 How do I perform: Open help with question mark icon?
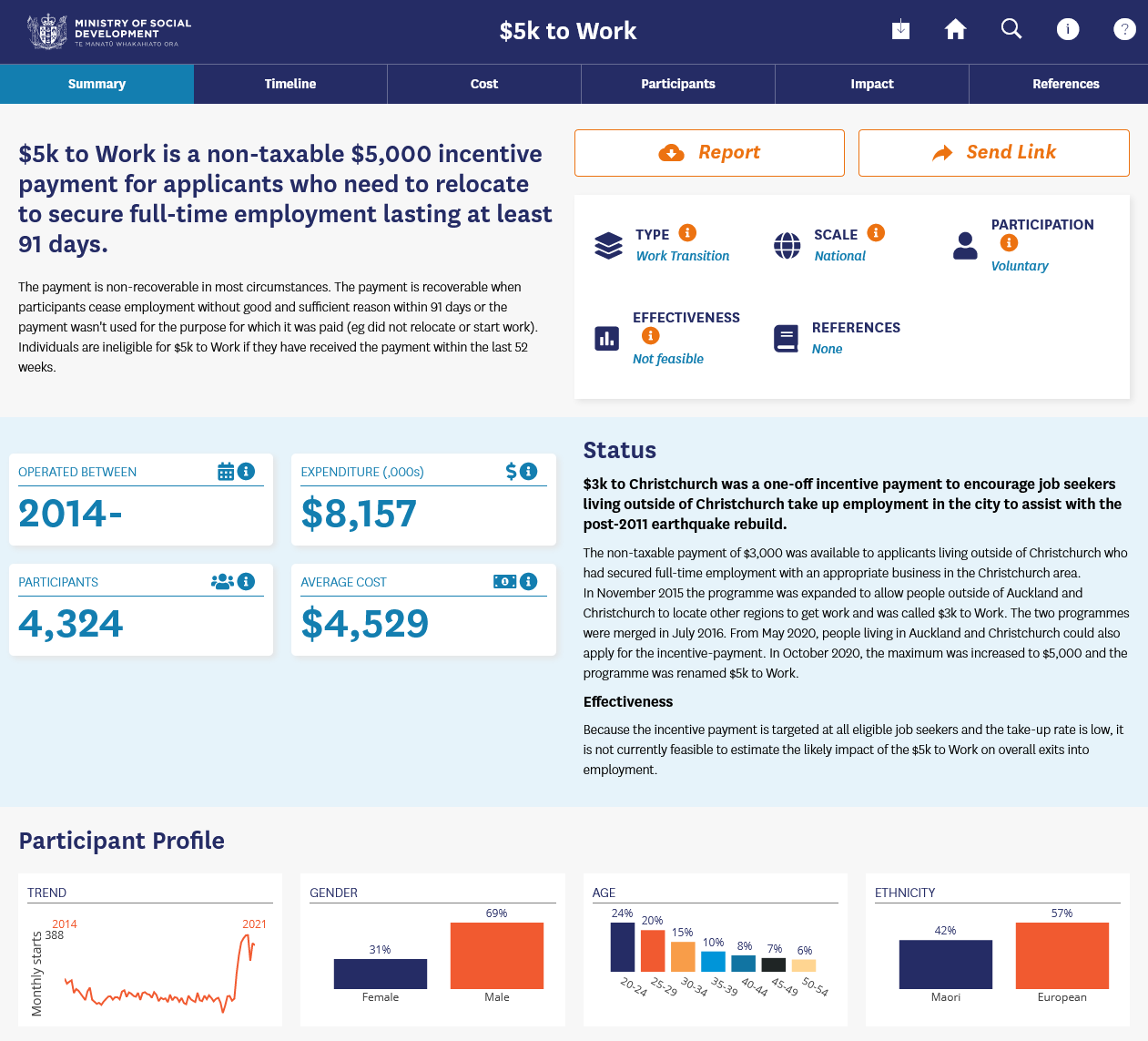[1124, 30]
